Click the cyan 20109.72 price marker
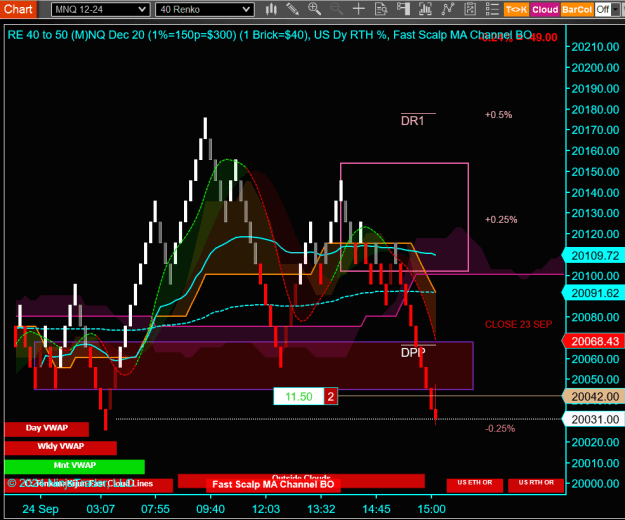 click(594, 255)
